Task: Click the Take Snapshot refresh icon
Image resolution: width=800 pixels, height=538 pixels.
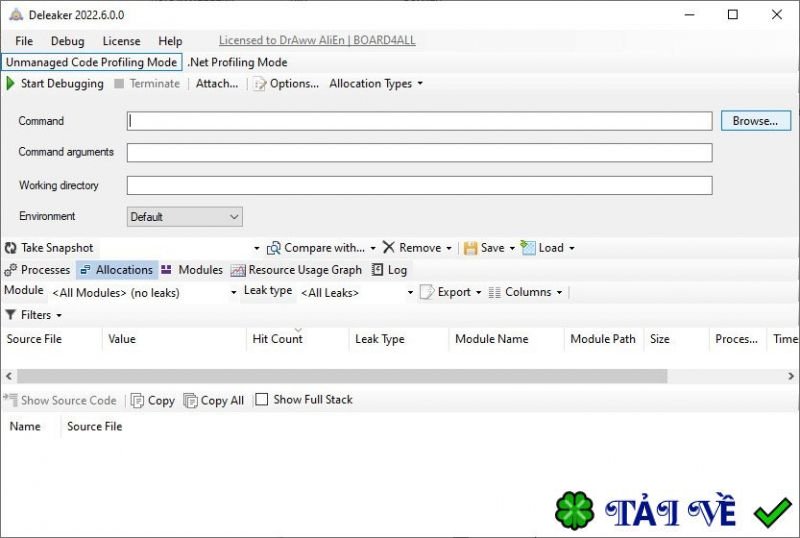Action: [x=10, y=248]
